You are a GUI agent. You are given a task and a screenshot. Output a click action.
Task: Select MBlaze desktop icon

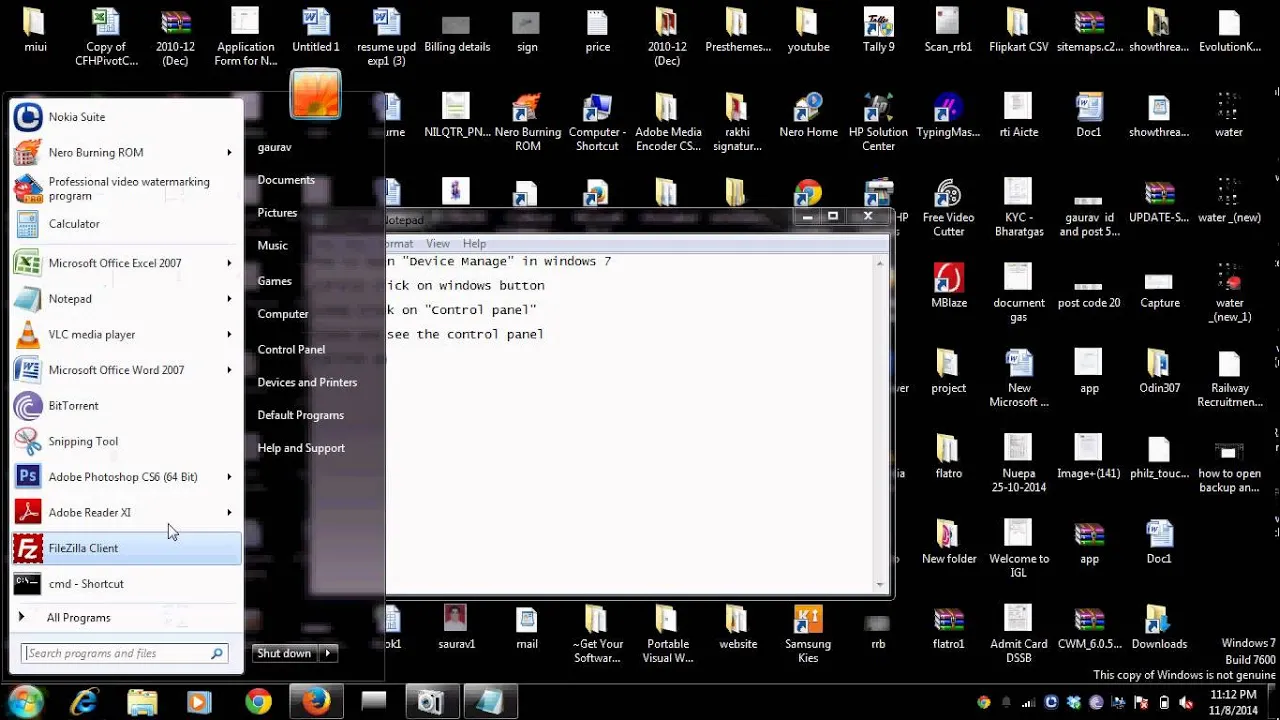[x=948, y=287]
